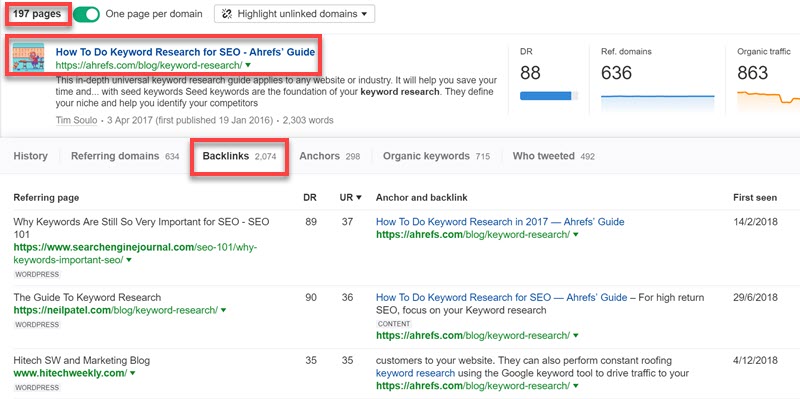Open the keyword research anchor in hitechweekly row
800x399 pixels.
pos(415,373)
